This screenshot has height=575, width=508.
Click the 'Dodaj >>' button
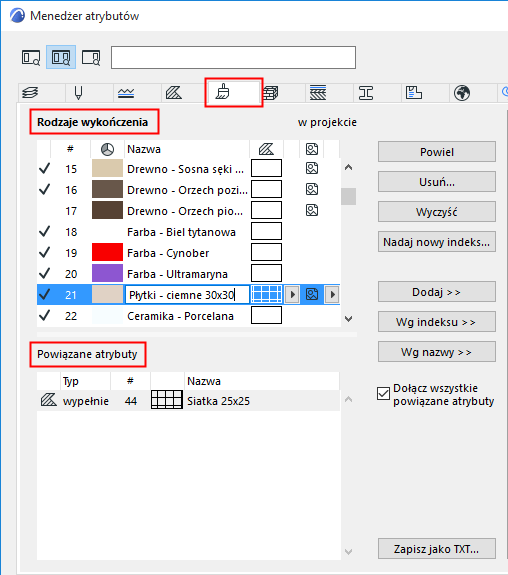pos(437,292)
